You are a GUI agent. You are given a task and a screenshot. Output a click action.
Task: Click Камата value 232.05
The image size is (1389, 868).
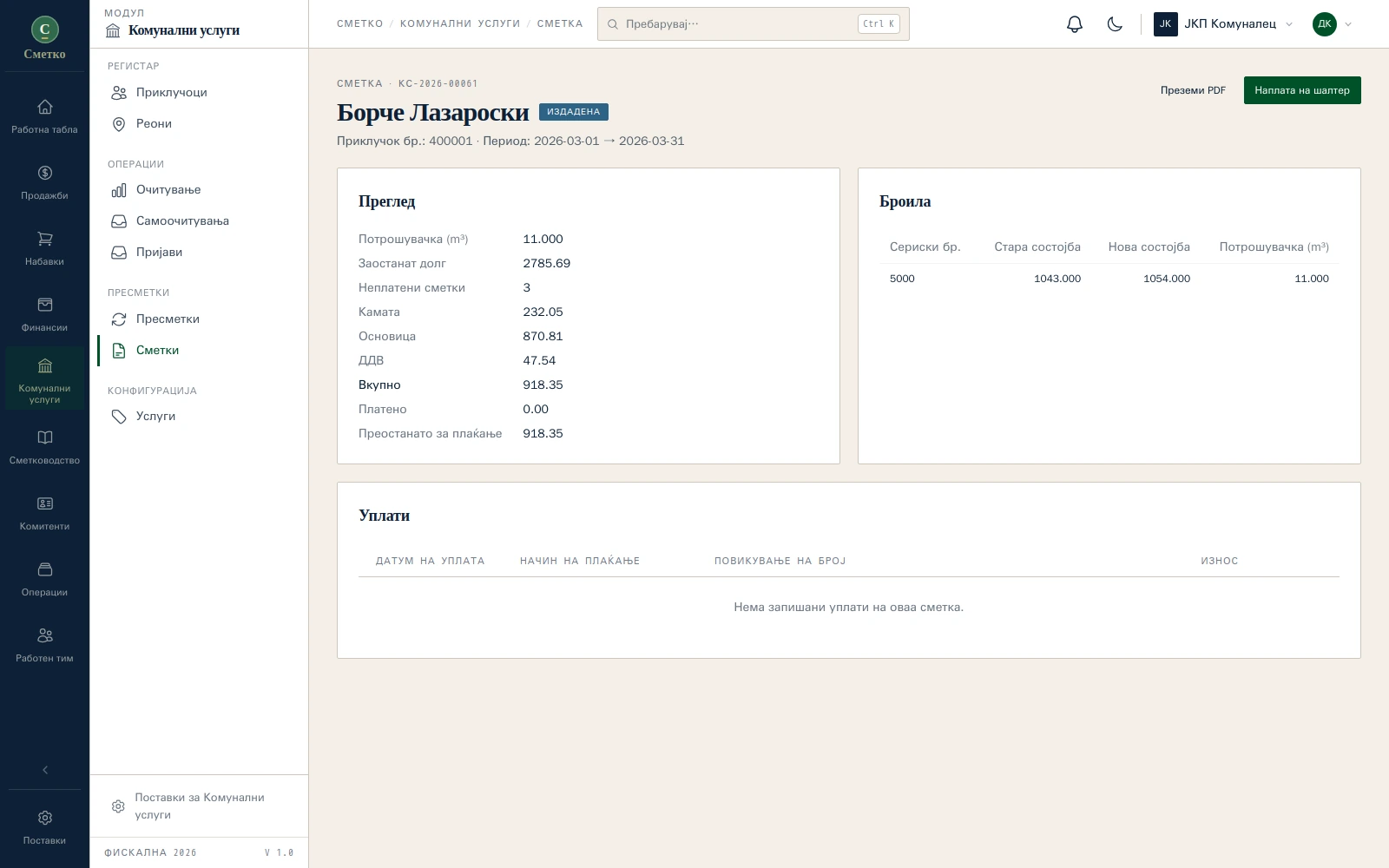coord(543,312)
